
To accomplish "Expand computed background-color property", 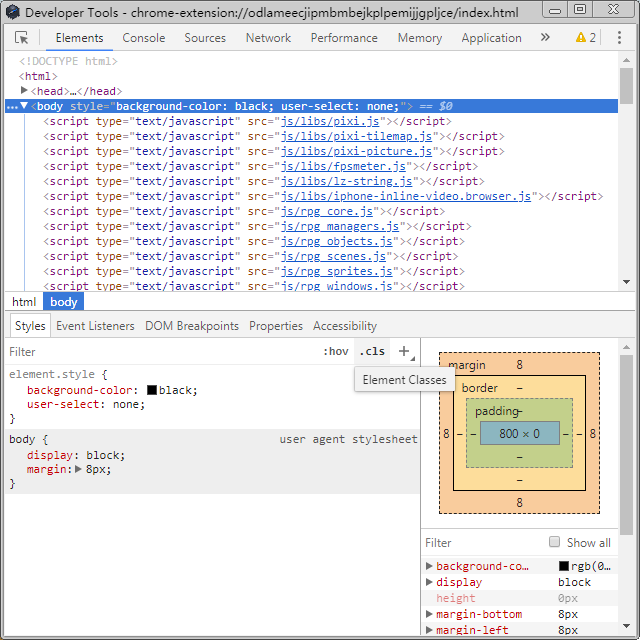I will [x=429, y=566].
